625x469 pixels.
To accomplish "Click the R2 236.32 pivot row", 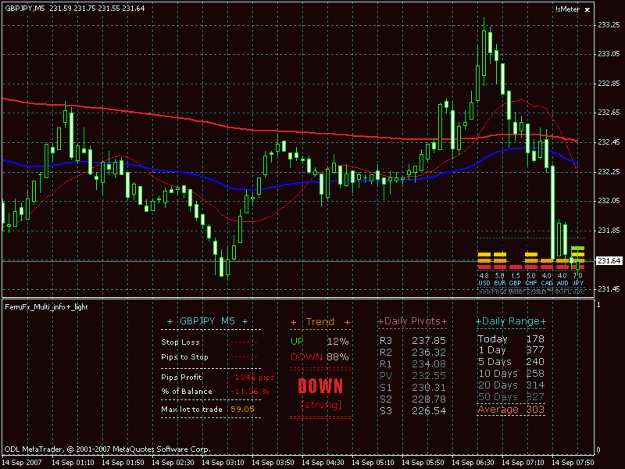I will tap(412, 352).
